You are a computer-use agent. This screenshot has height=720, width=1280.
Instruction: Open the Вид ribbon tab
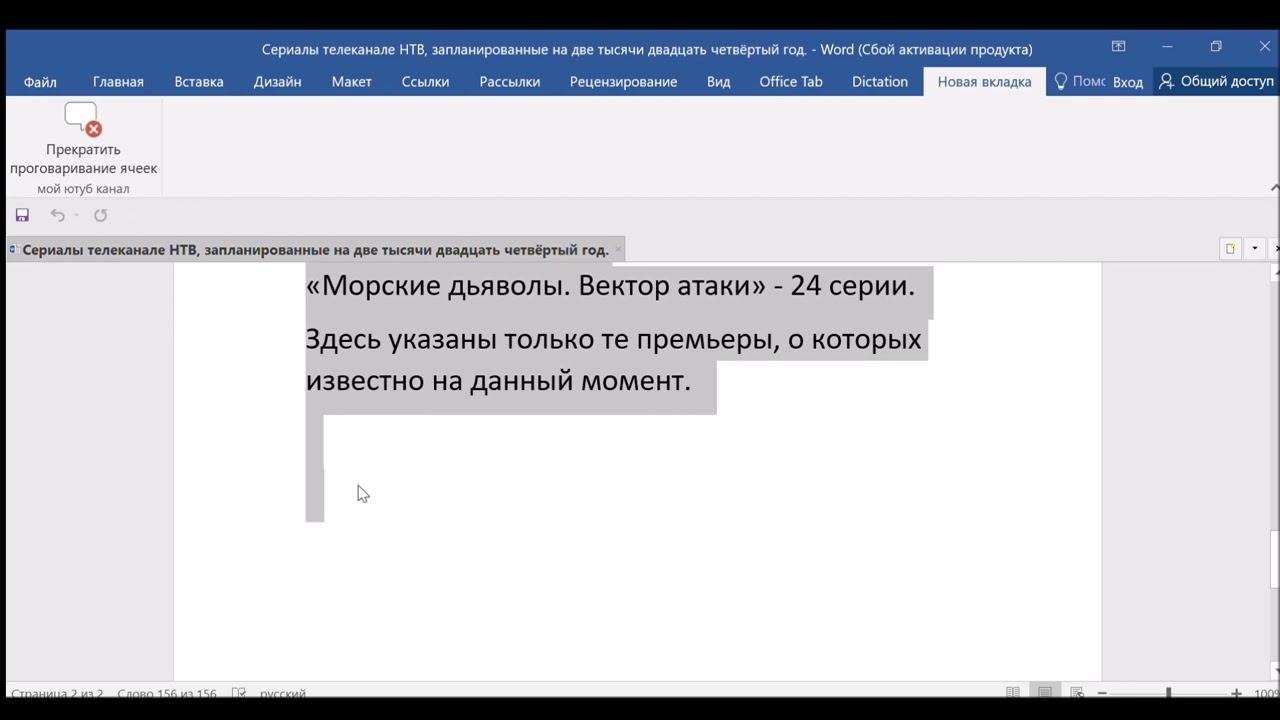(x=718, y=82)
